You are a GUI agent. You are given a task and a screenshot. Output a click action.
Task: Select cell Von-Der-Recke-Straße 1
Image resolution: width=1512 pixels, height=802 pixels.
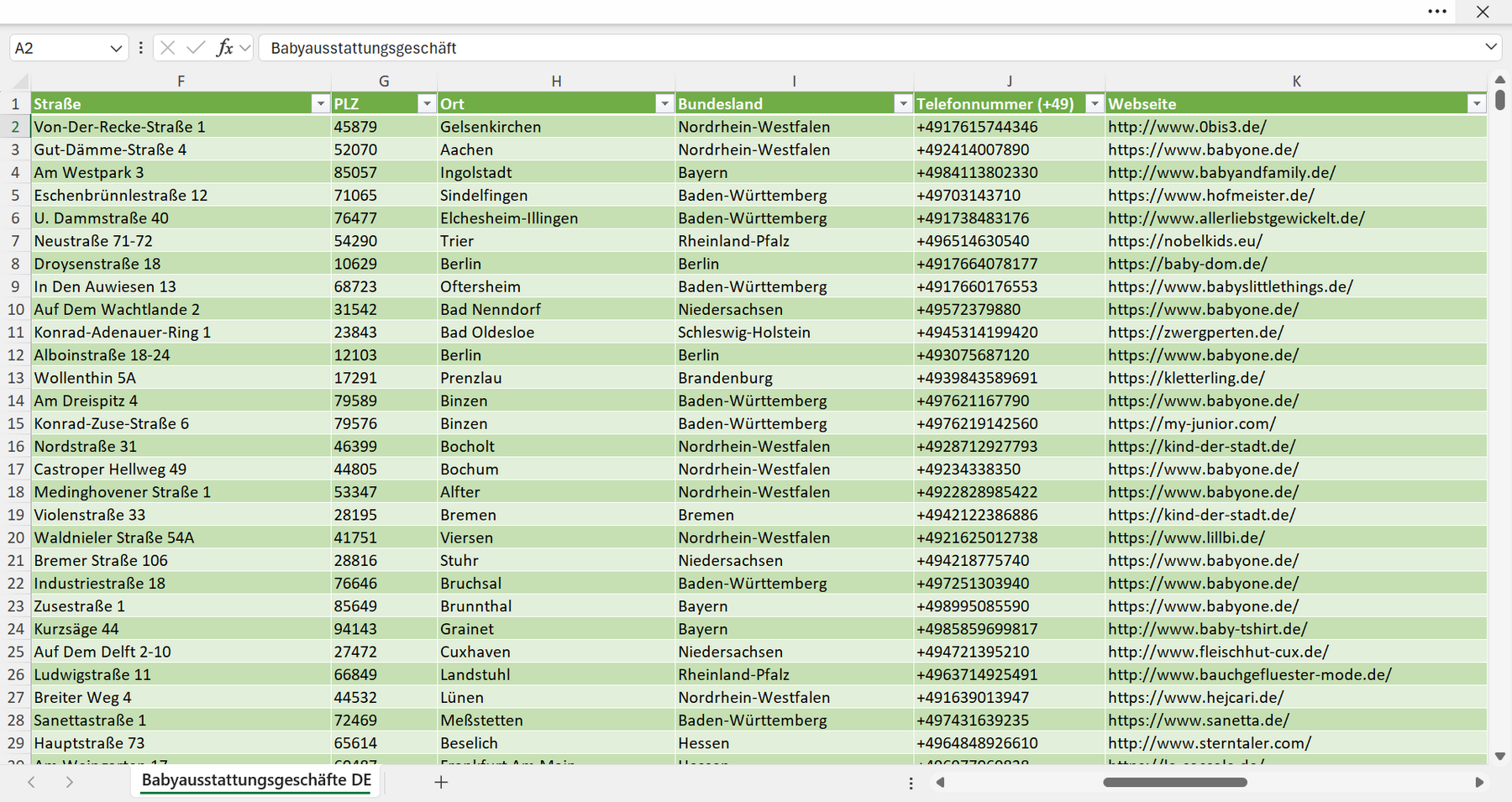click(x=181, y=127)
